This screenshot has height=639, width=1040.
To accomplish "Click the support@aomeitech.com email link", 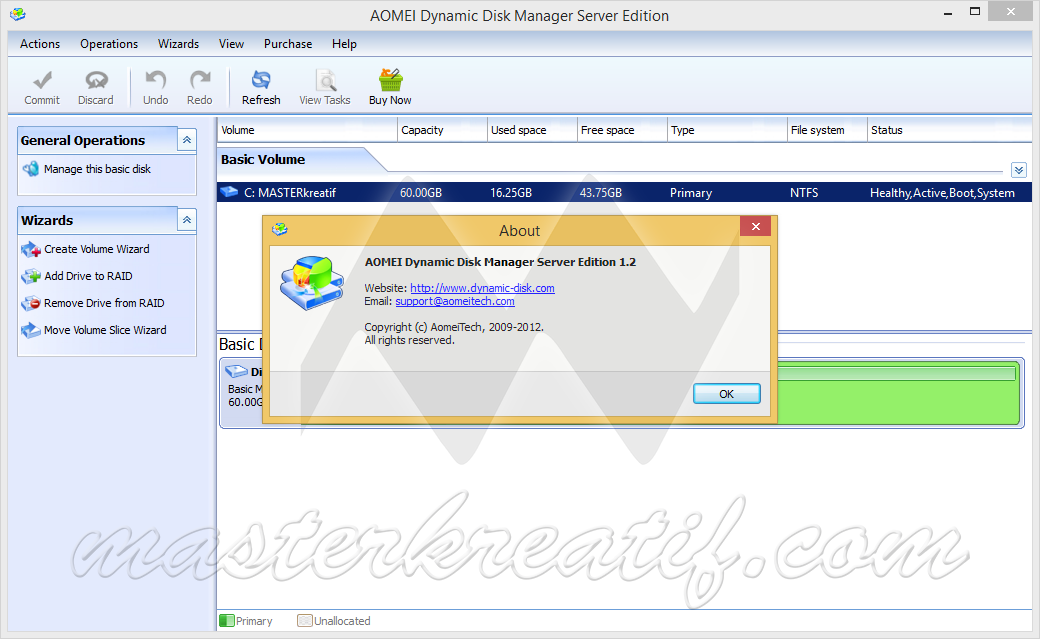I will coord(455,301).
